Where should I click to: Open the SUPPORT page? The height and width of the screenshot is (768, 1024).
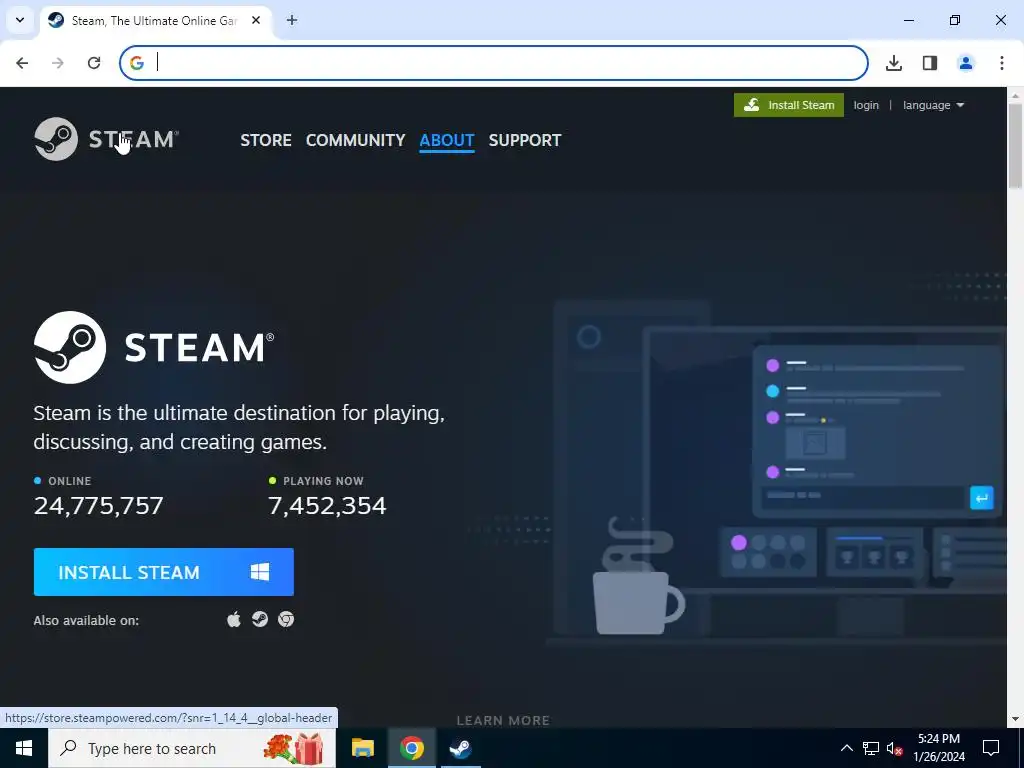click(x=525, y=140)
